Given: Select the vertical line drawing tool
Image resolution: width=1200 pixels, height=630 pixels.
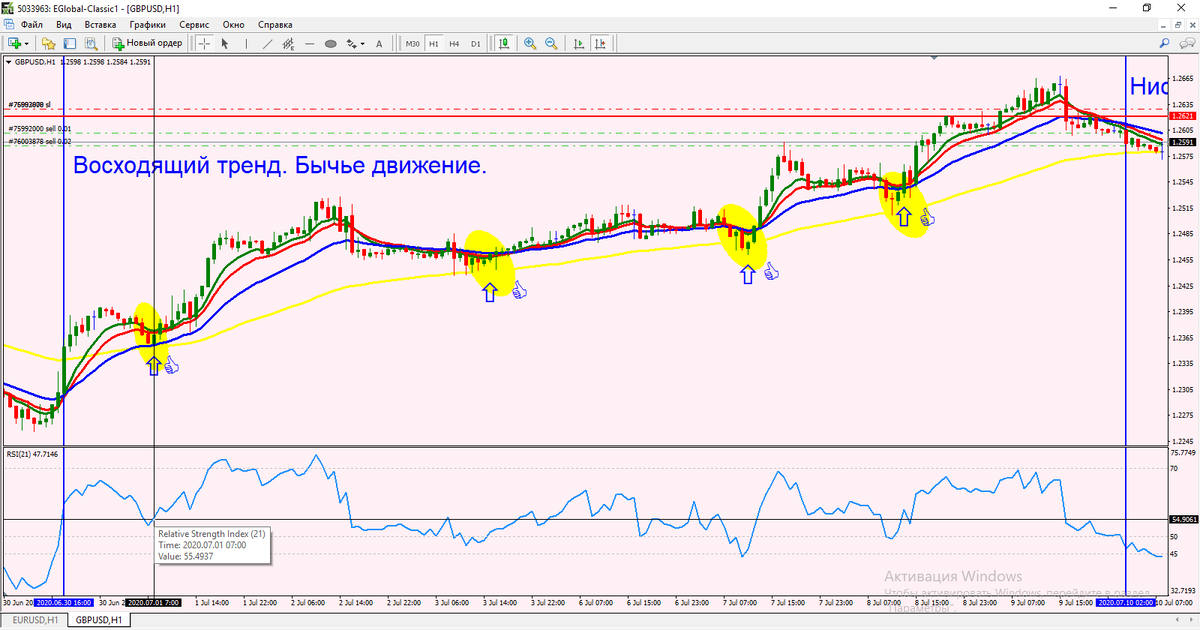Looking at the screenshot, I should (246, 43).
